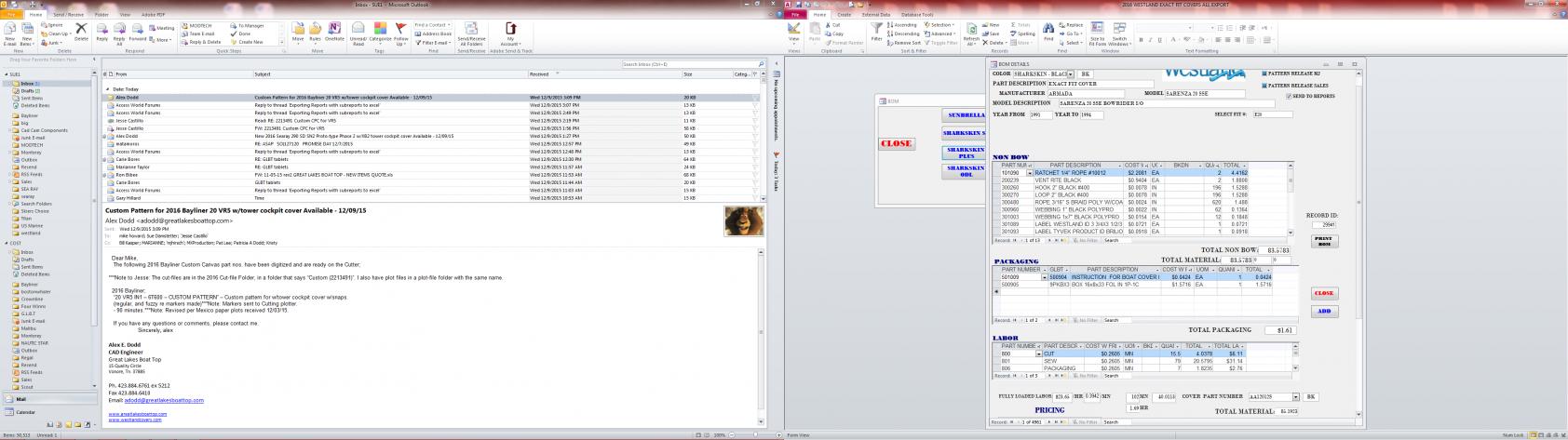Switch to Outlook Send / Receive tab
Viewport: 1568px width, 440px height.
point(68,15)
